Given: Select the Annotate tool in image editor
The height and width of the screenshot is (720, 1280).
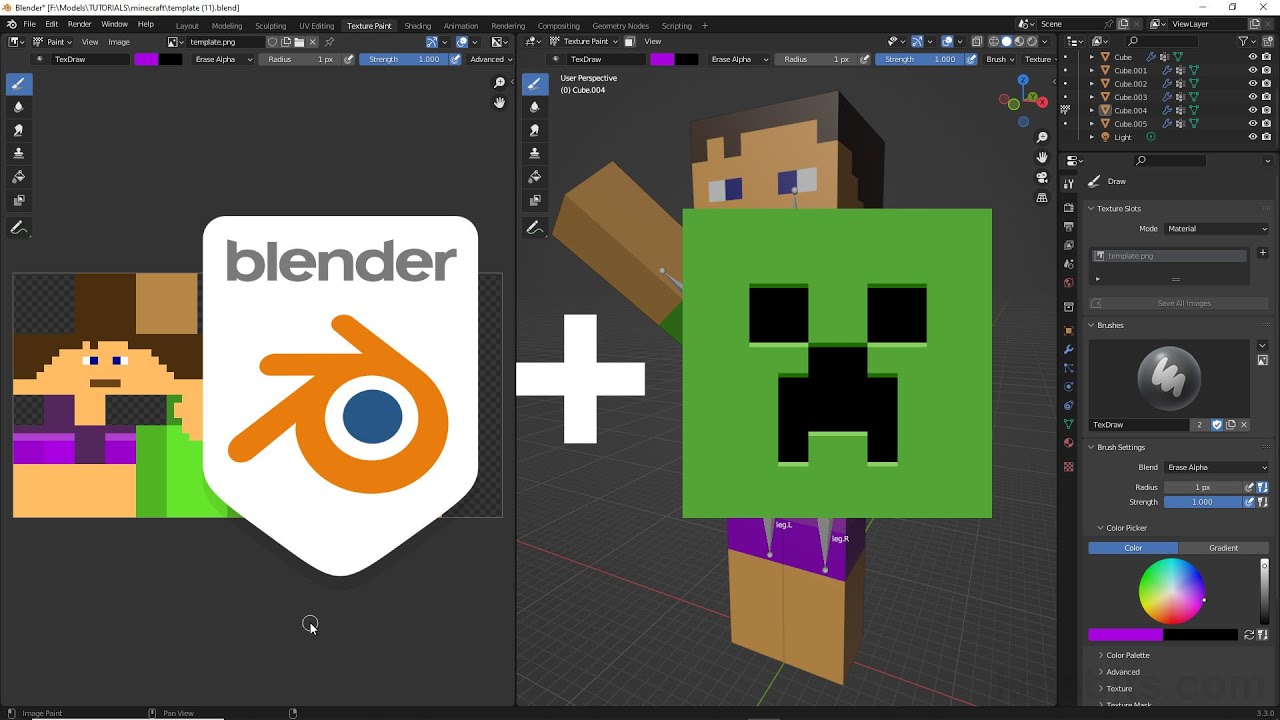Looking at the screenshot, I should click(x=18, y=228).
